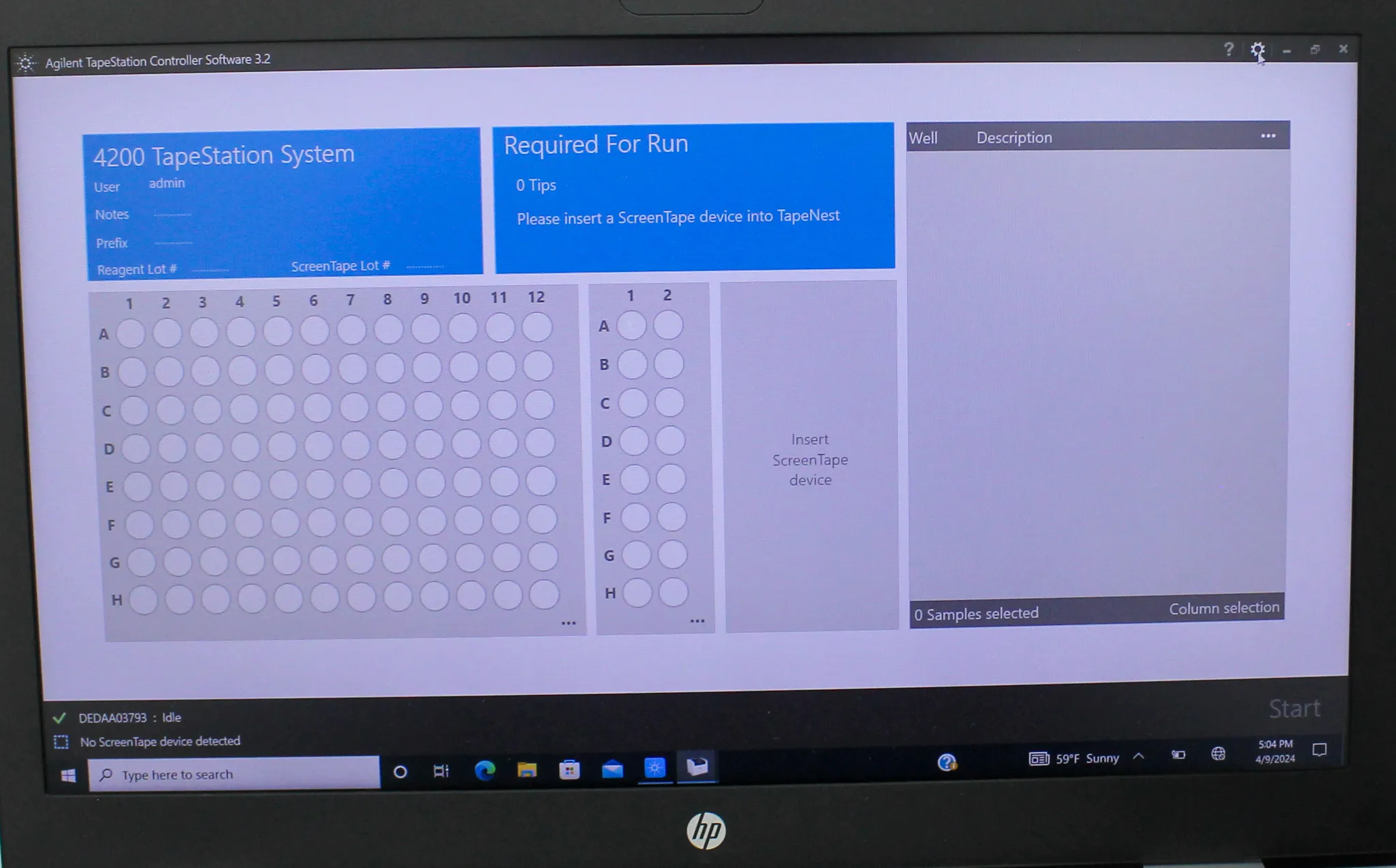
Task: Click the Well column header to sort
Action: click(928, 137)
